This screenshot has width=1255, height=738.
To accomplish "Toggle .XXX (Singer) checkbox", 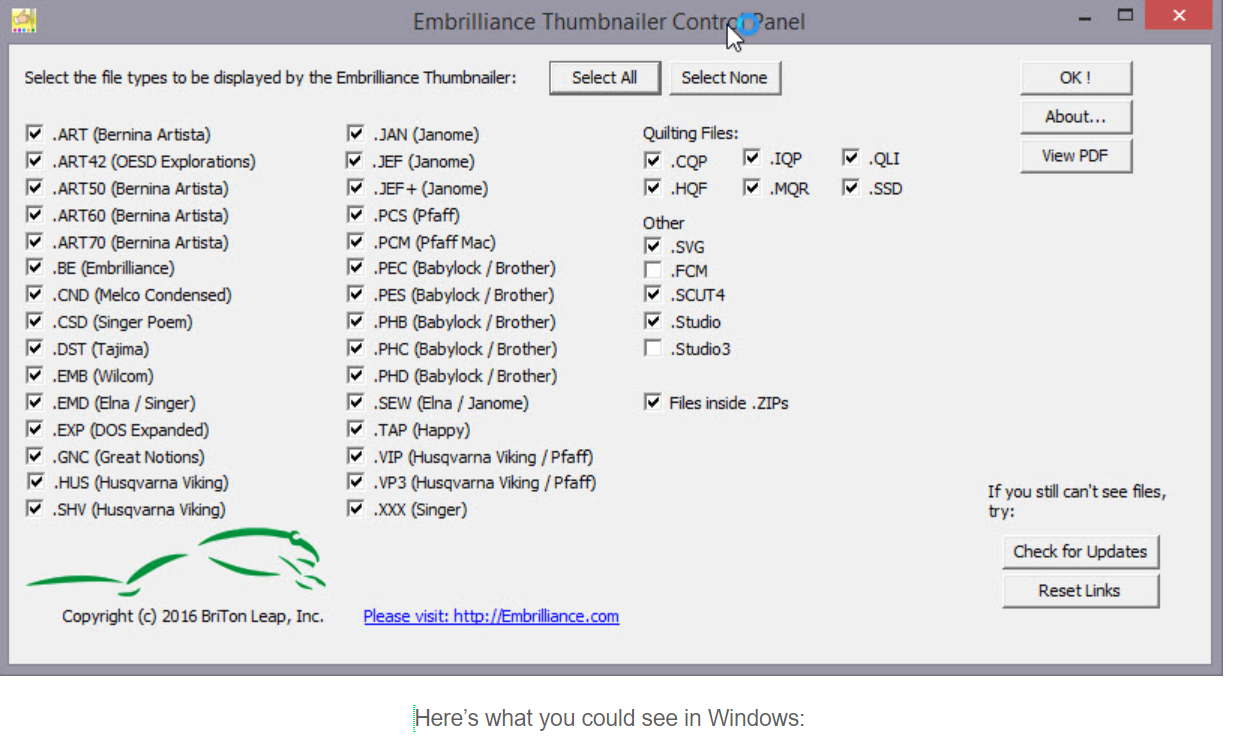I will coord(355,509).
